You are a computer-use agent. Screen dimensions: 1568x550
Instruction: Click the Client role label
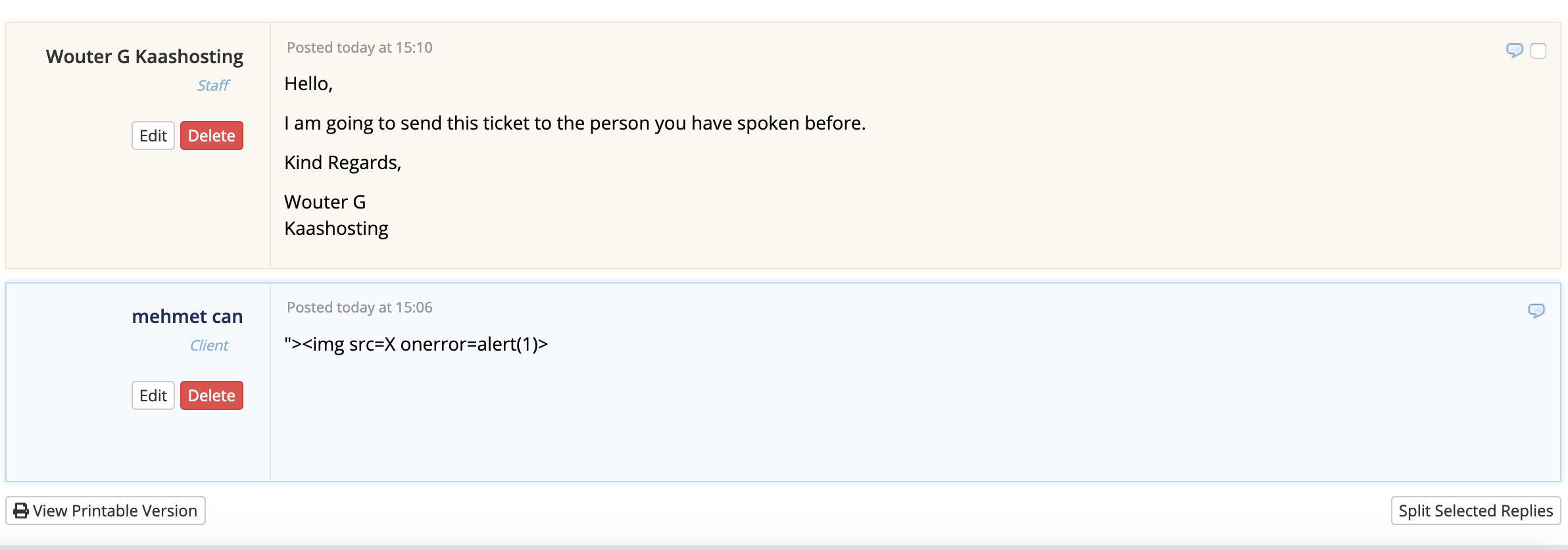click(x=209, y=345)
